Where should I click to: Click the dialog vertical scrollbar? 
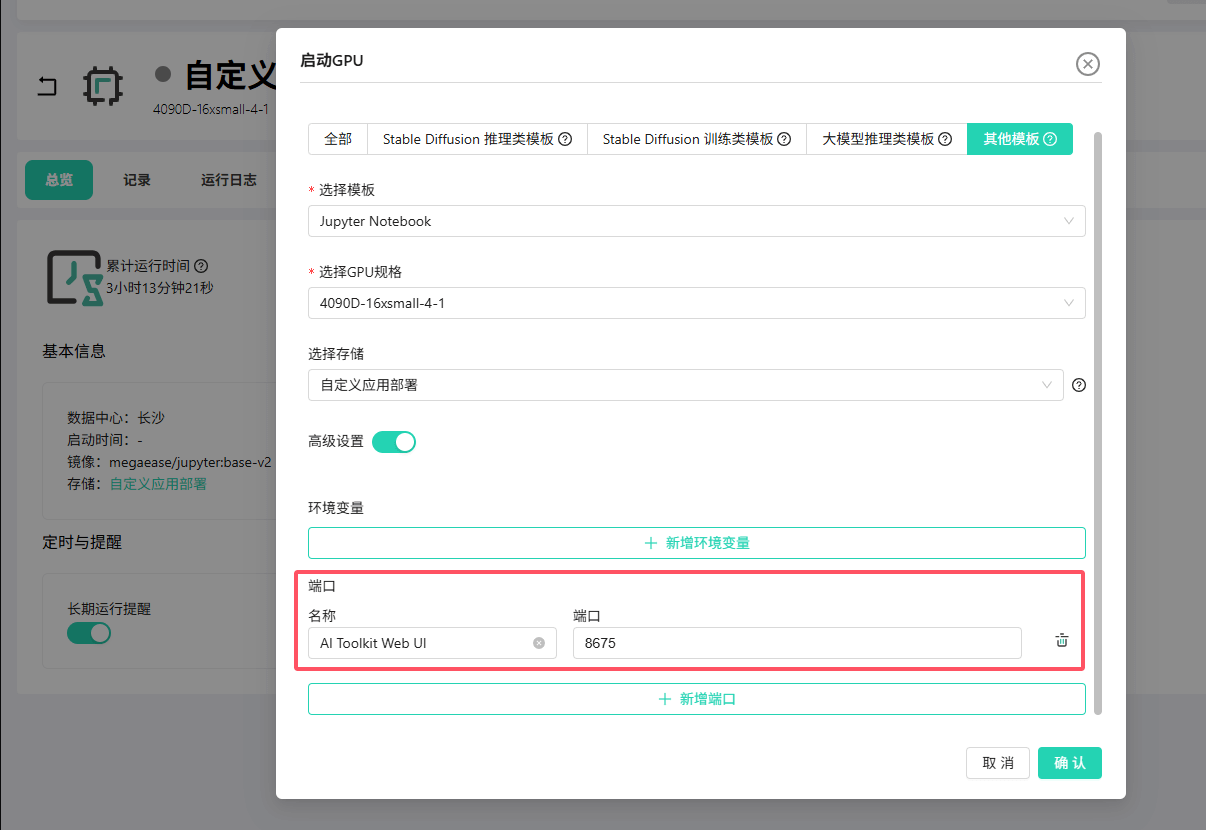1098,422
